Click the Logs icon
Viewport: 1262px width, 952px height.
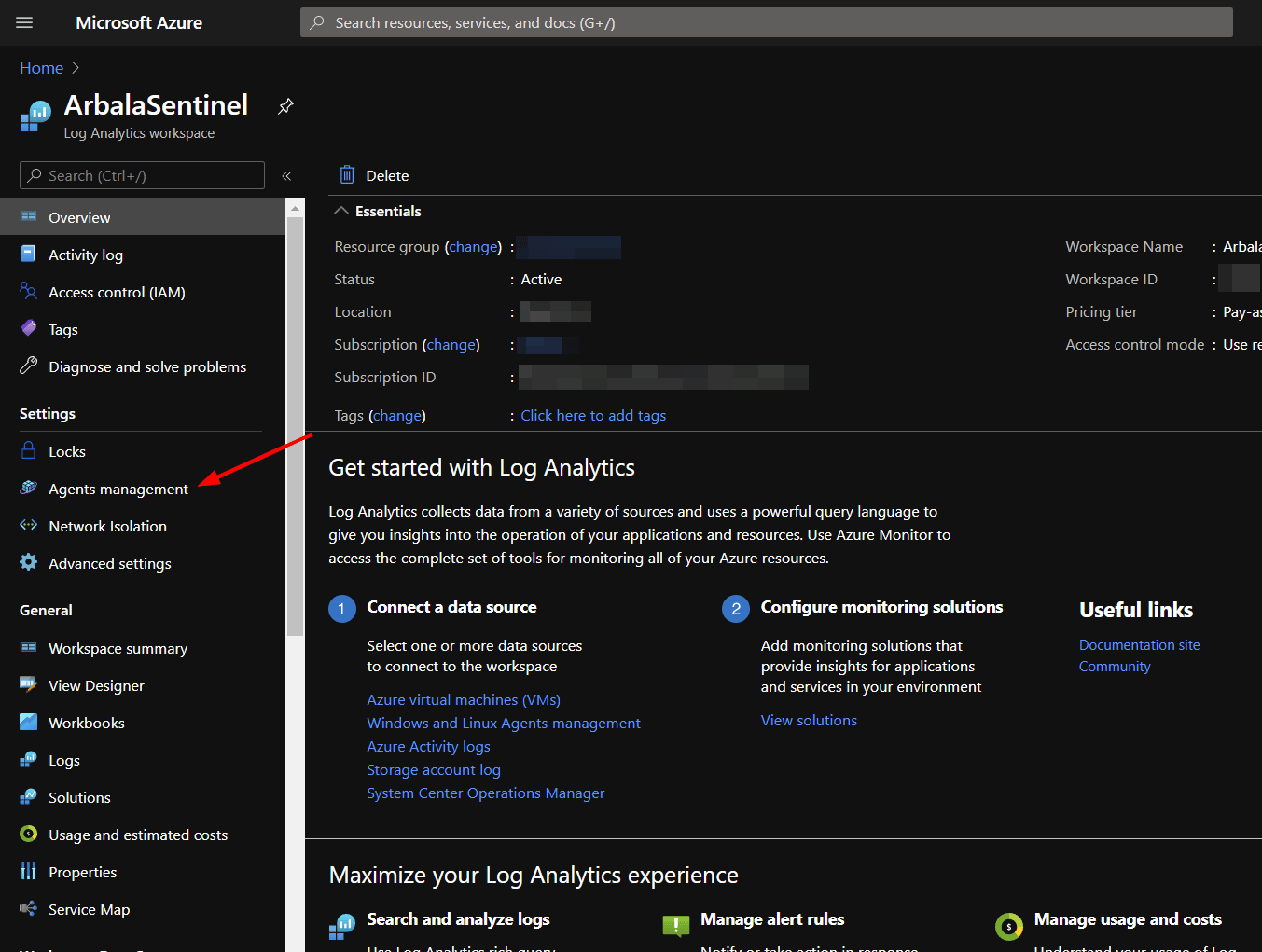click(29, 759)
